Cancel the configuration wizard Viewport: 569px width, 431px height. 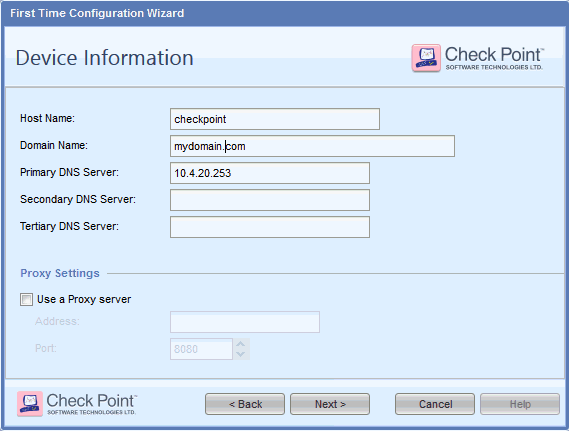[435, 404]
